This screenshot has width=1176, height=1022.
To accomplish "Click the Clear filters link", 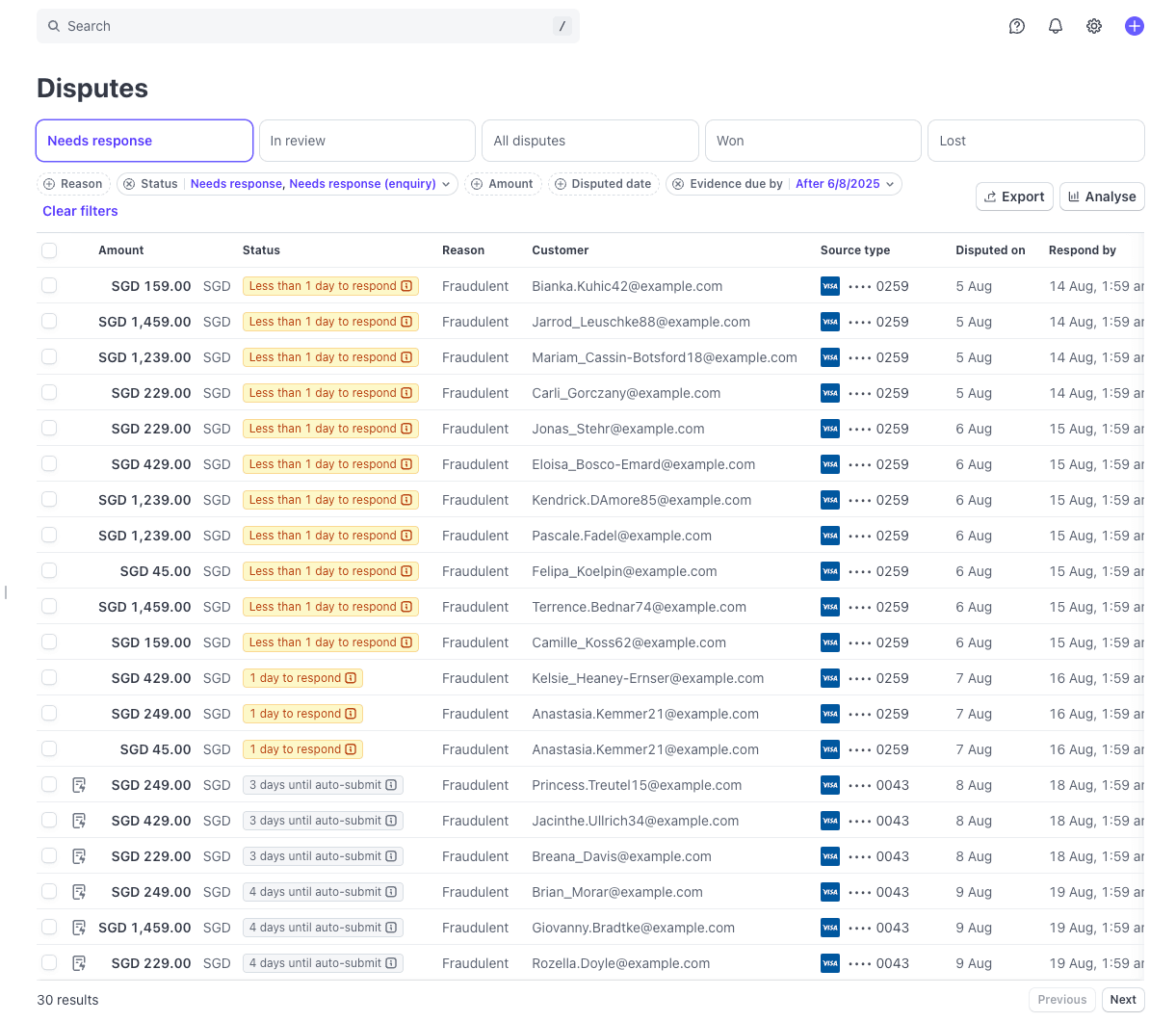I will [80, 211].
